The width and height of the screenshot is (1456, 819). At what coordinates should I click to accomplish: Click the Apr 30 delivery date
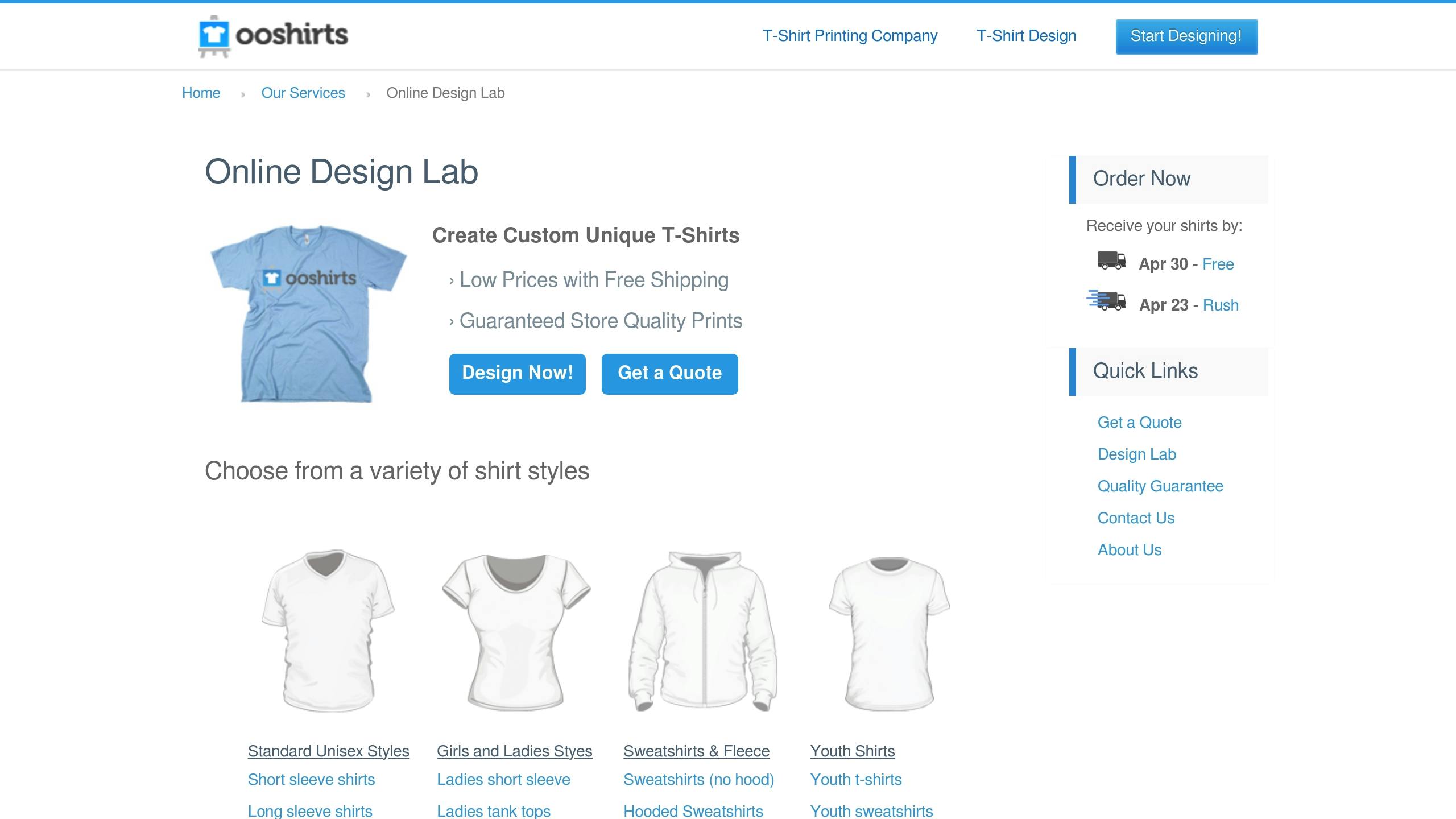click(1163, 264)
